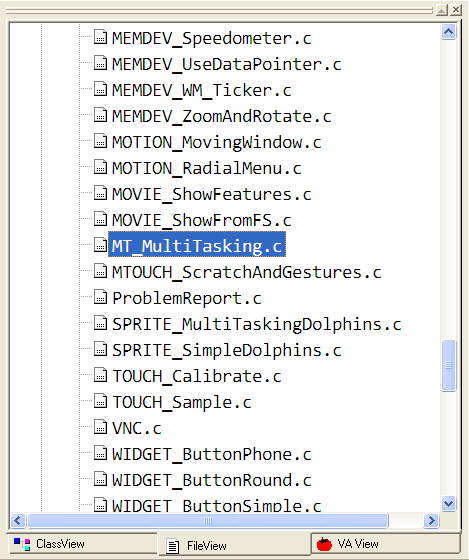The image size is (469, 560).
Task: Click the file icon beside MTOUCH_ScratchAndGestures.c
Action: pyautogui.click(x=100, y=271)
